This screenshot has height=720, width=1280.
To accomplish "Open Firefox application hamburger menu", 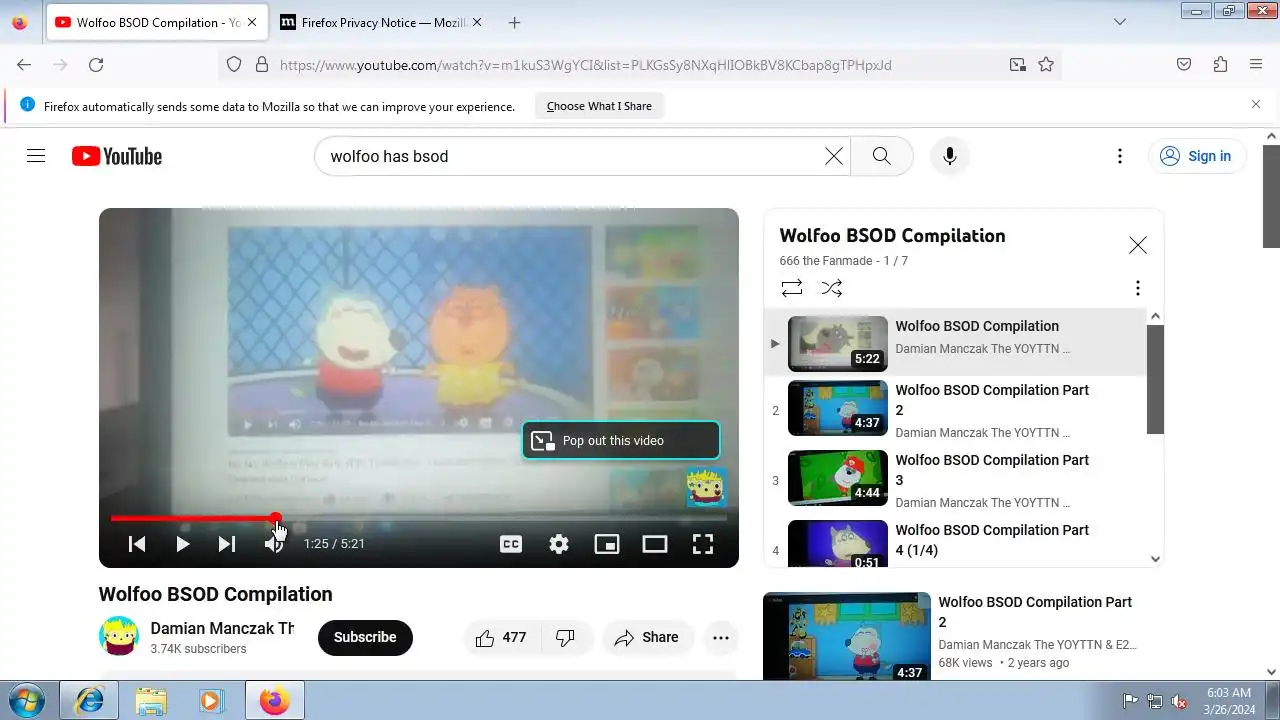I will point(1256,64).
